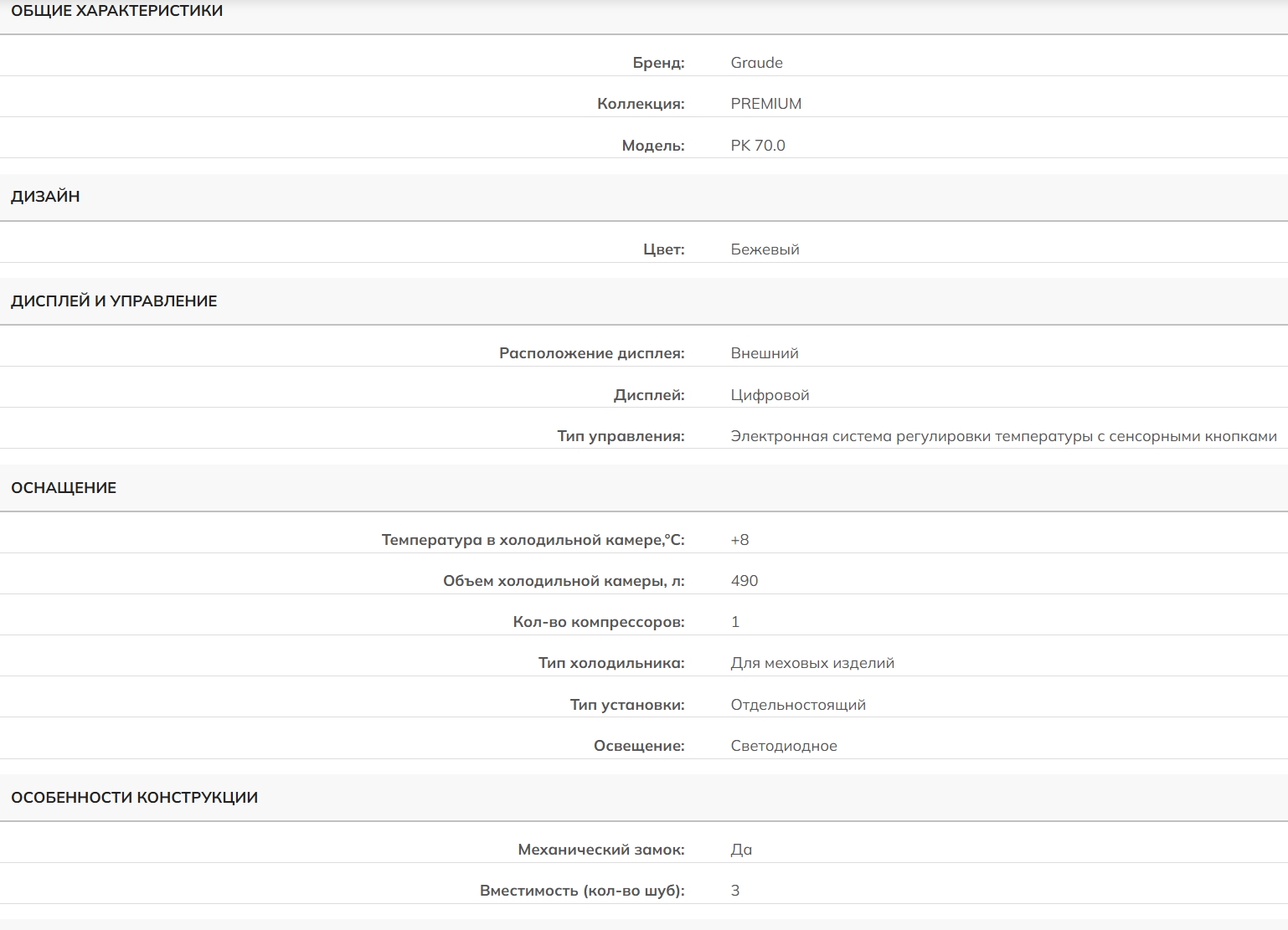Click the display location value Внешний
The image size is (1288, 930).
tap(764, 353)
